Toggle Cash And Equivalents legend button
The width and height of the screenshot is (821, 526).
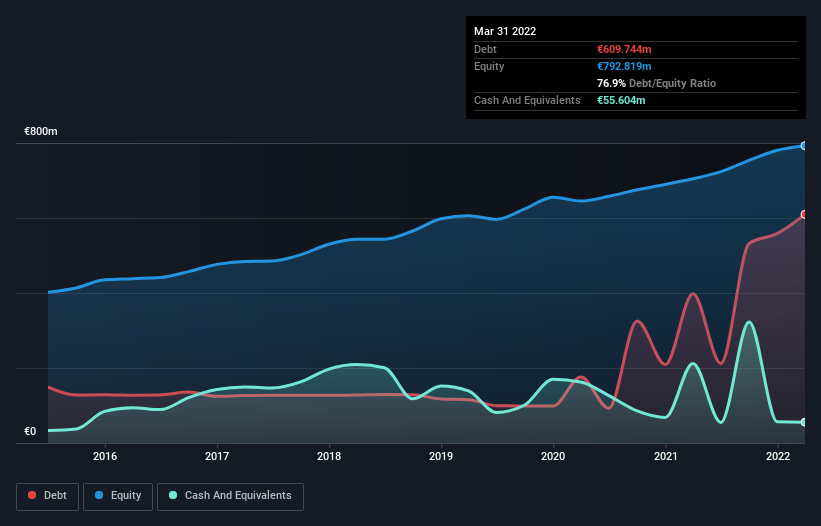click(x=230, y=496)
